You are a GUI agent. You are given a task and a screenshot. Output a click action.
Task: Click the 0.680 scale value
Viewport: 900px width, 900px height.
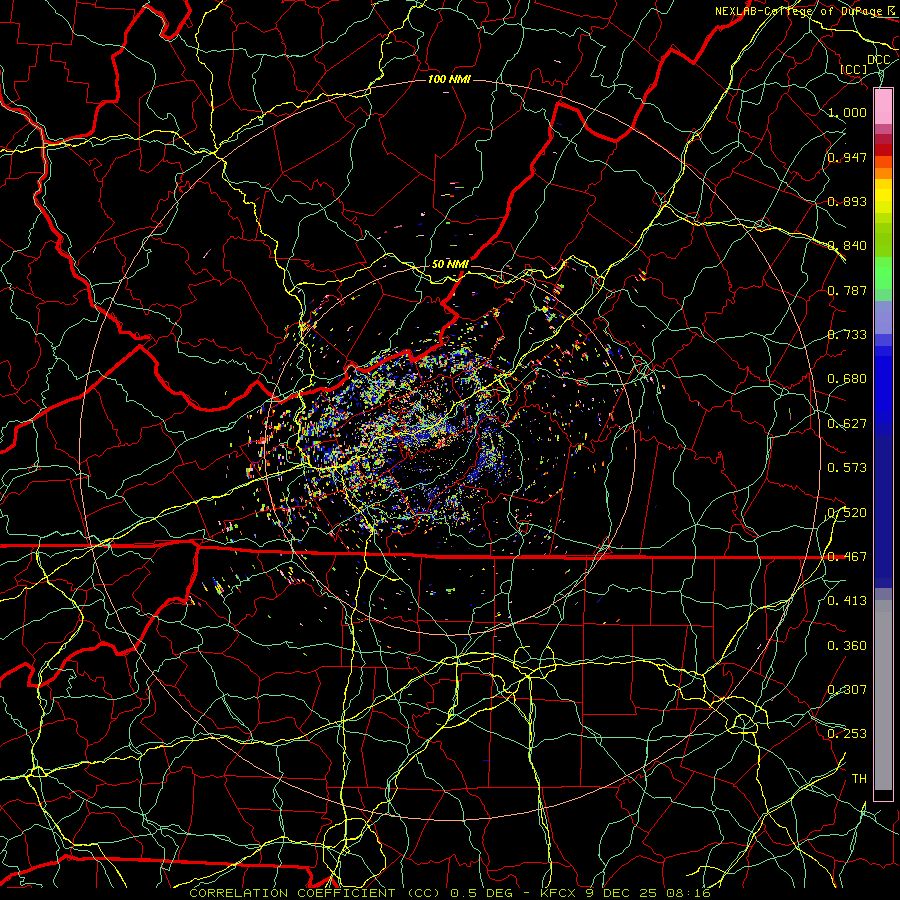click(847, 379)
